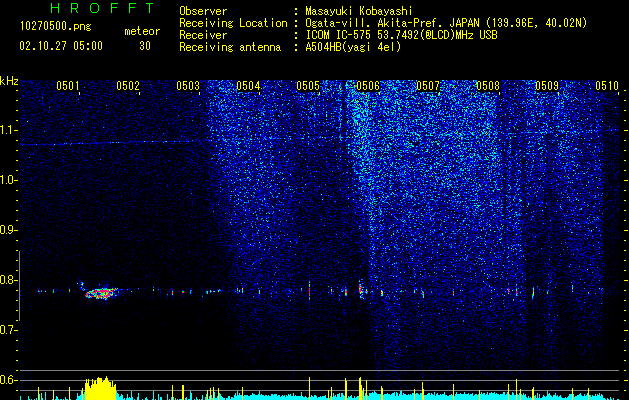
Task: Click the kHz axis unit label
Action: coord(9,81)
